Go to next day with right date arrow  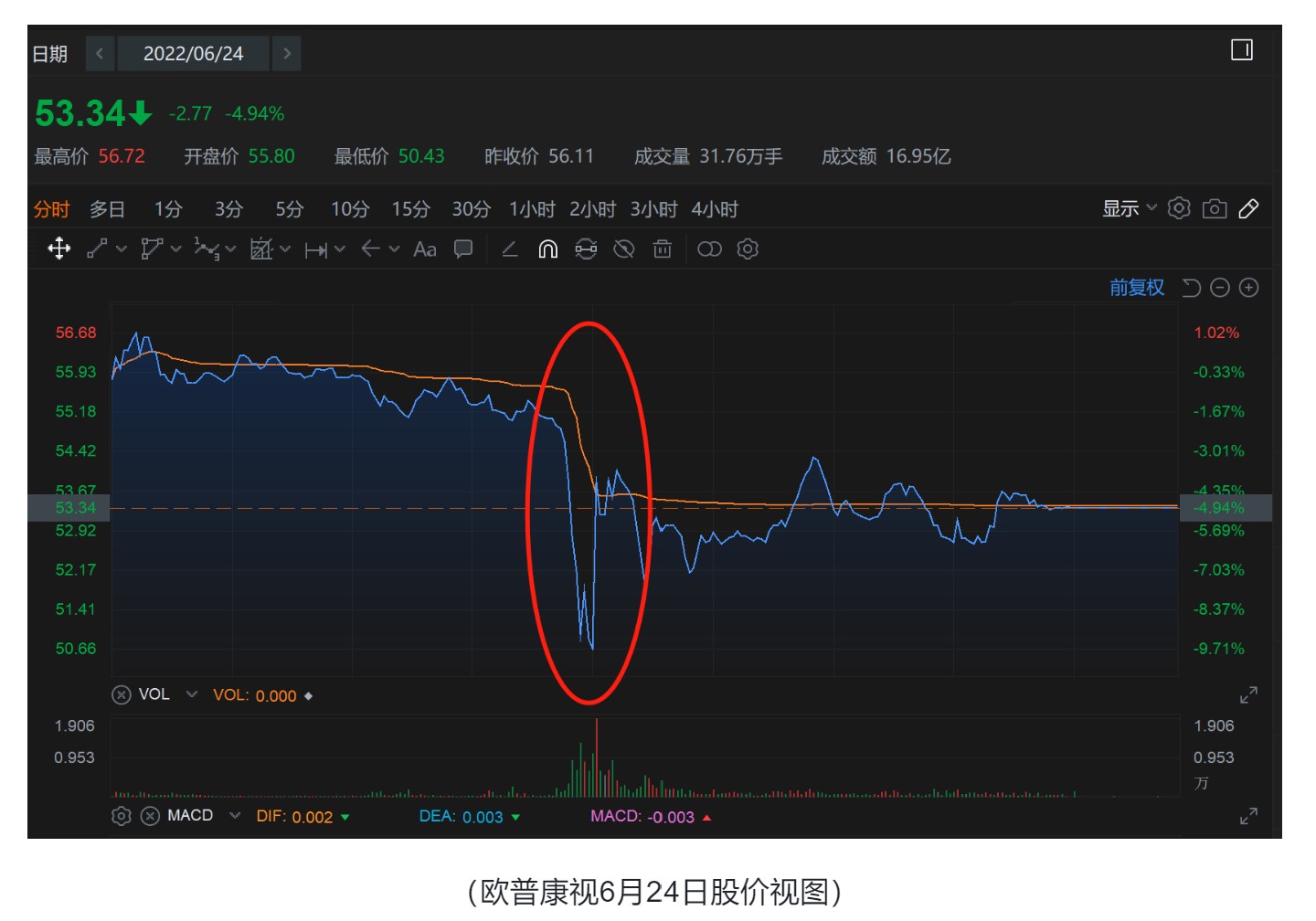[x=287, y=53]
